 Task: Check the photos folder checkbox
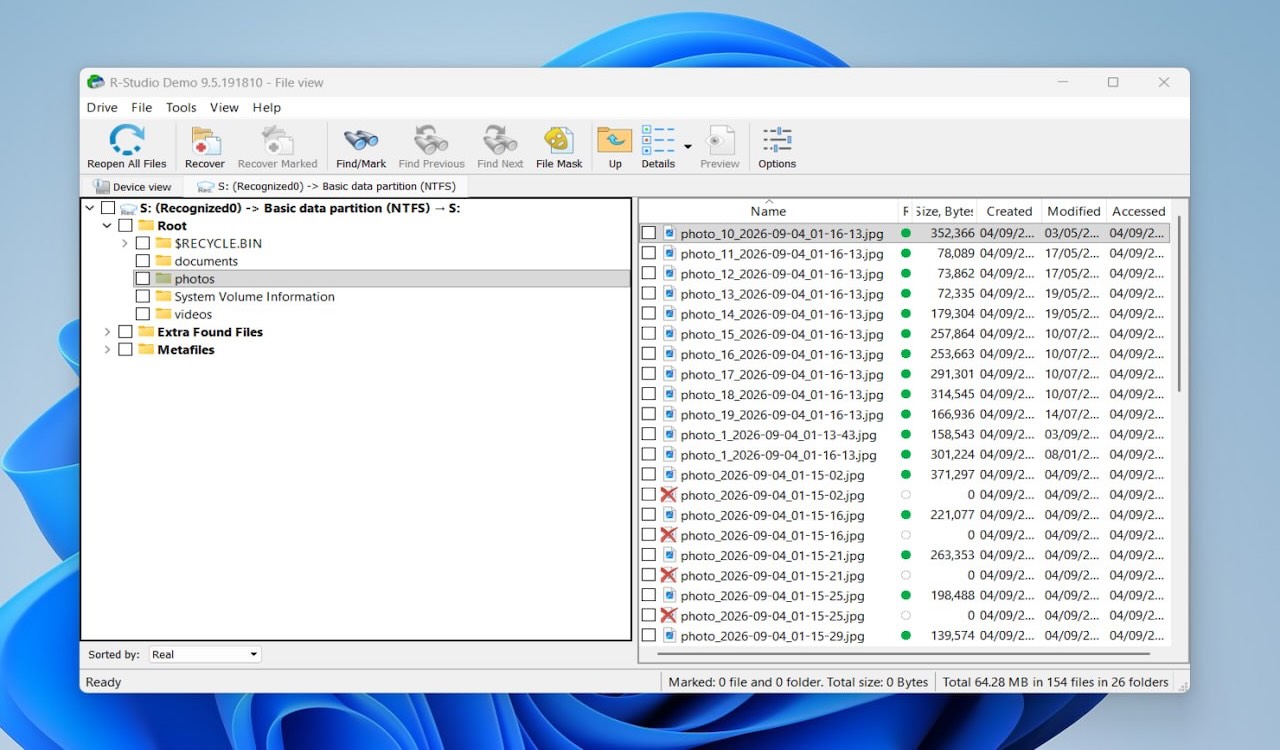142,279
